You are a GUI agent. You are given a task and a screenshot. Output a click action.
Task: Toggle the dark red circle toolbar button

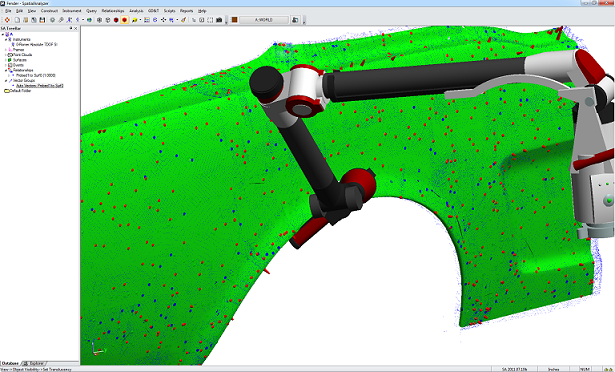tap(116, 20)
